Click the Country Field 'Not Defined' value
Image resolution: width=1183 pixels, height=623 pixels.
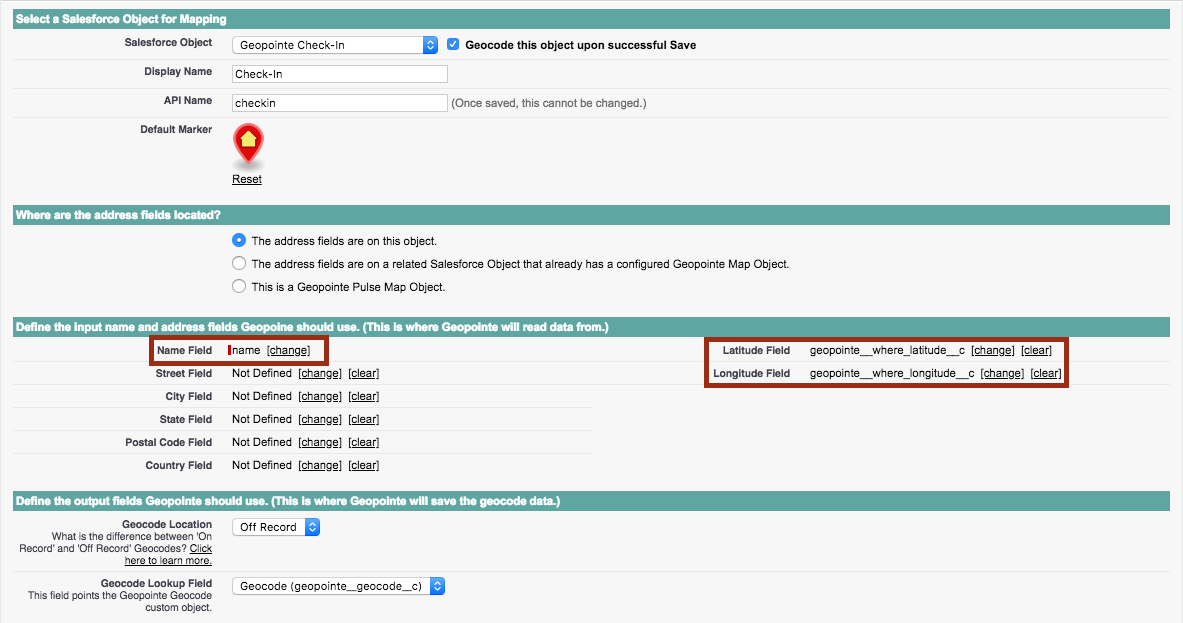pyautogui.click(x=262, y=465)
